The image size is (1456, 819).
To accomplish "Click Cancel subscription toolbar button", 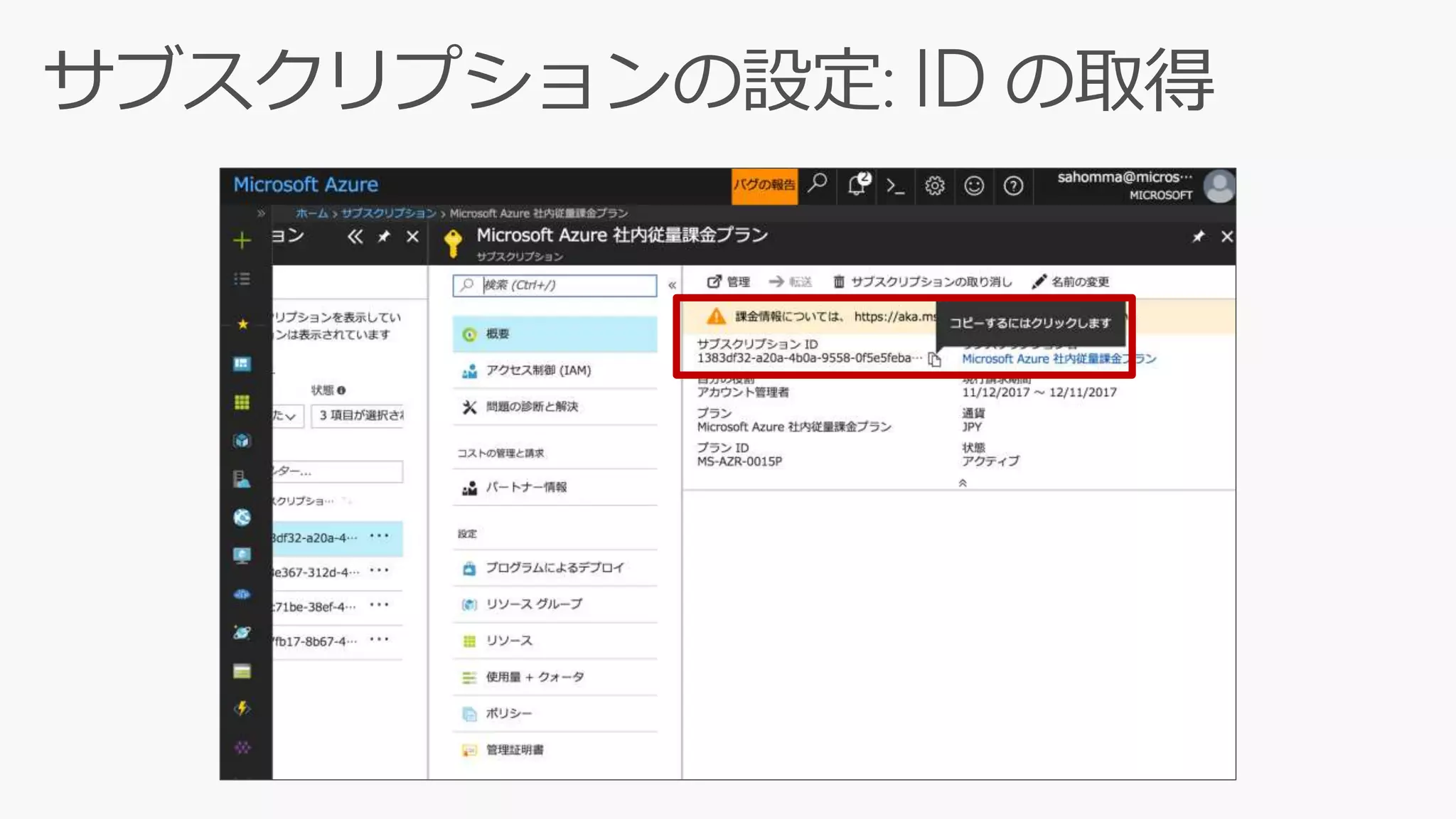I will [x=922, y=282].
